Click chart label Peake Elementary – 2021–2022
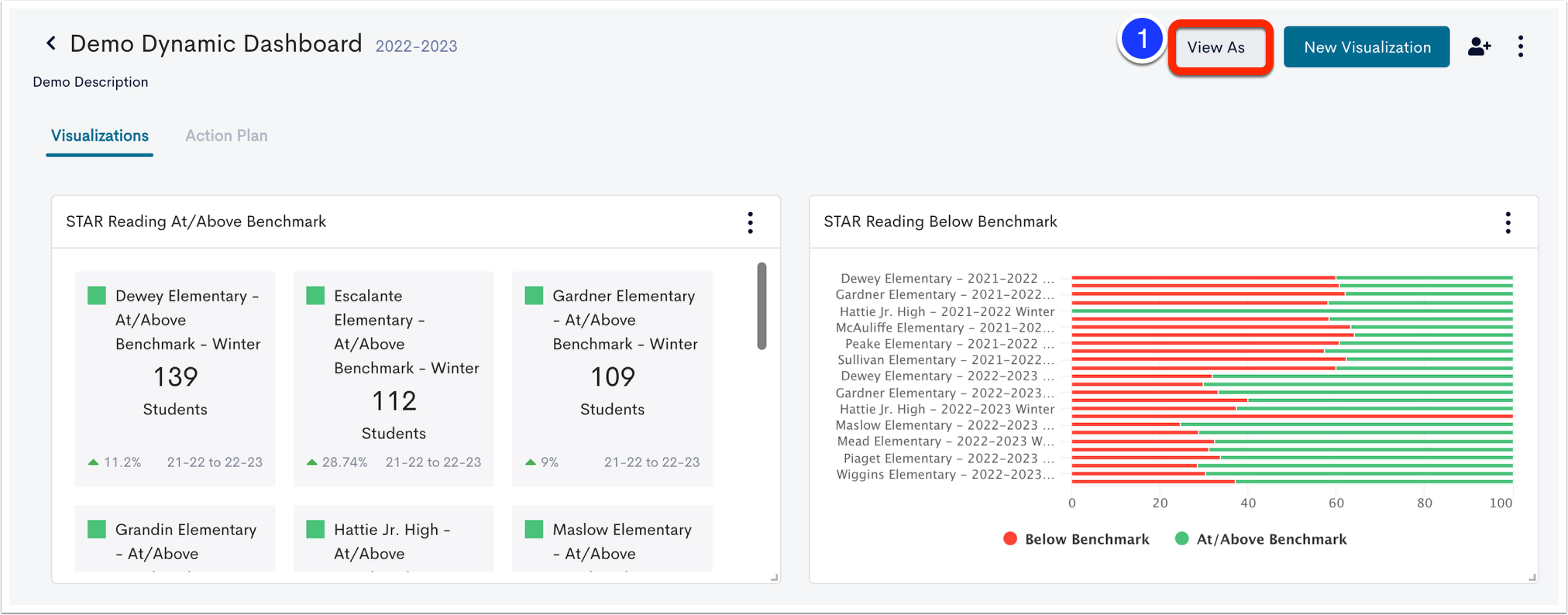 click(949, 344)
